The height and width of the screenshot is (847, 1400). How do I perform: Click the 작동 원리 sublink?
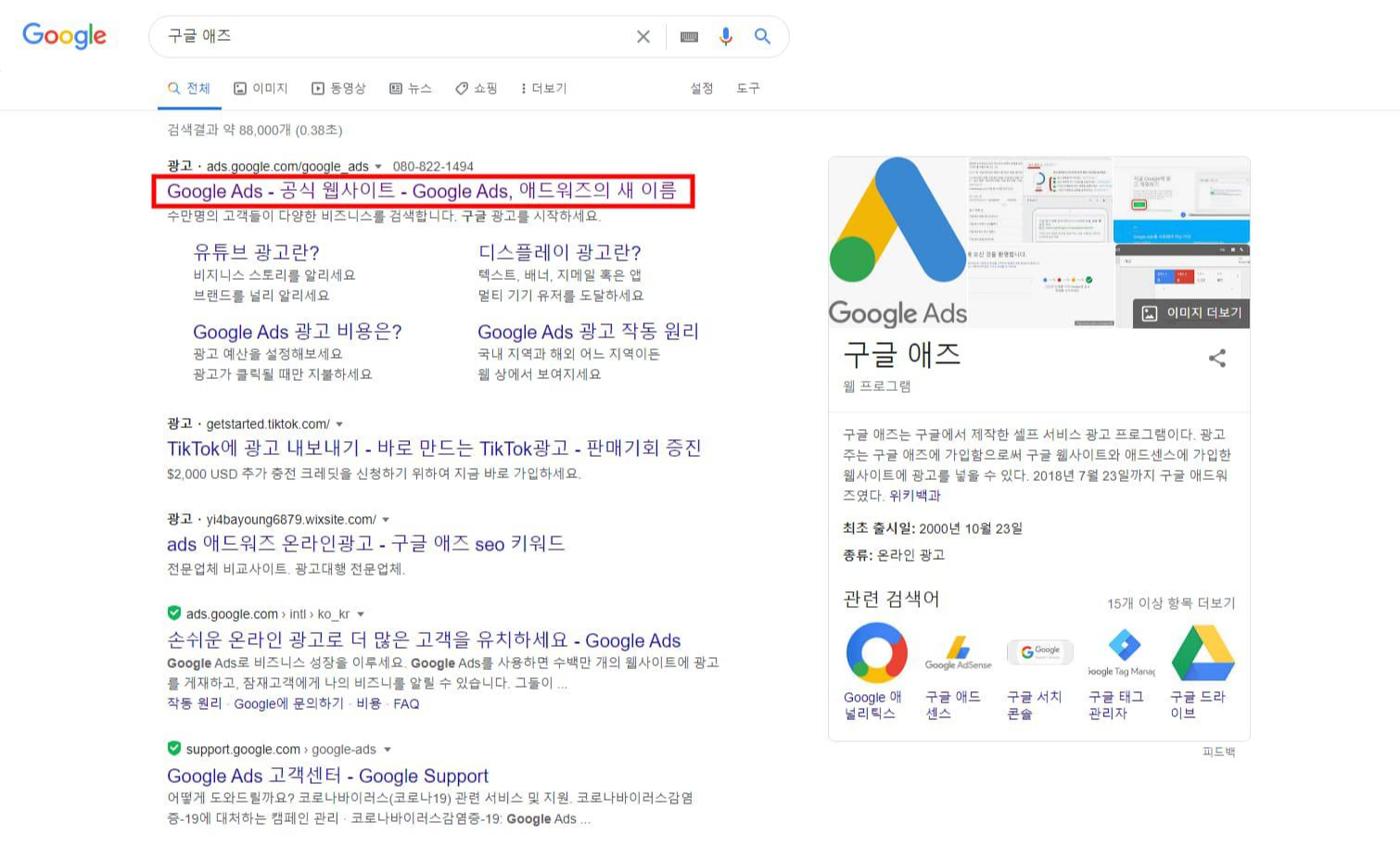pyautogui.click(x=195, y=703)
